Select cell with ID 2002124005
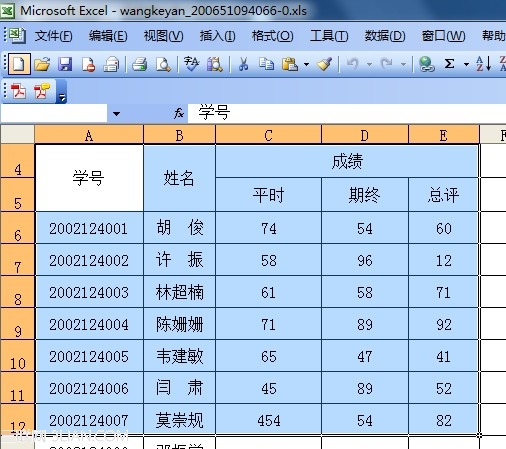This screenshot has height=449, width=506. (x=89, y=356)
